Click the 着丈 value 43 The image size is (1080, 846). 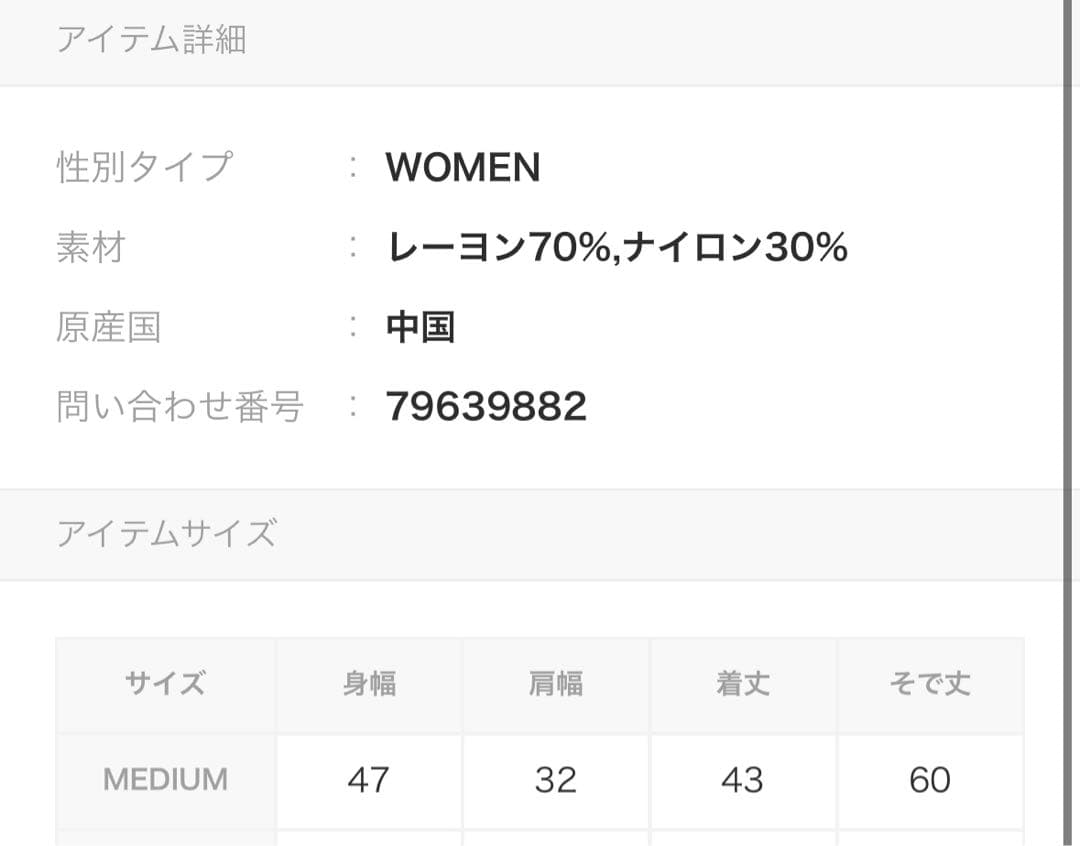click(x=743, y=781)
